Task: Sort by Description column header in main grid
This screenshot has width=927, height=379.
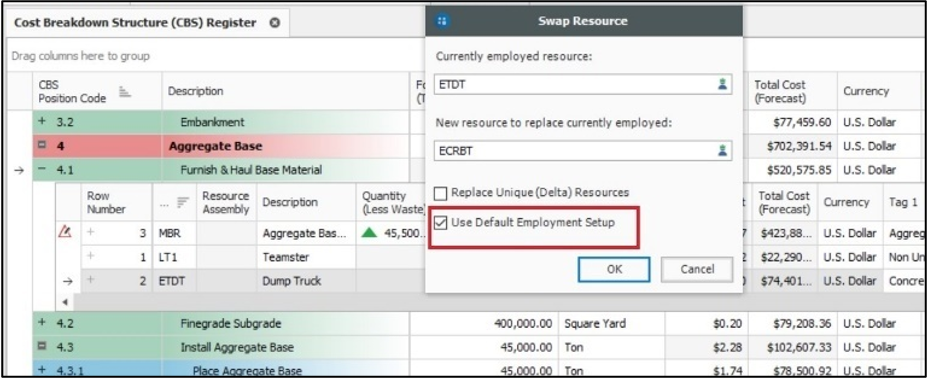Action: coord(286,92)
